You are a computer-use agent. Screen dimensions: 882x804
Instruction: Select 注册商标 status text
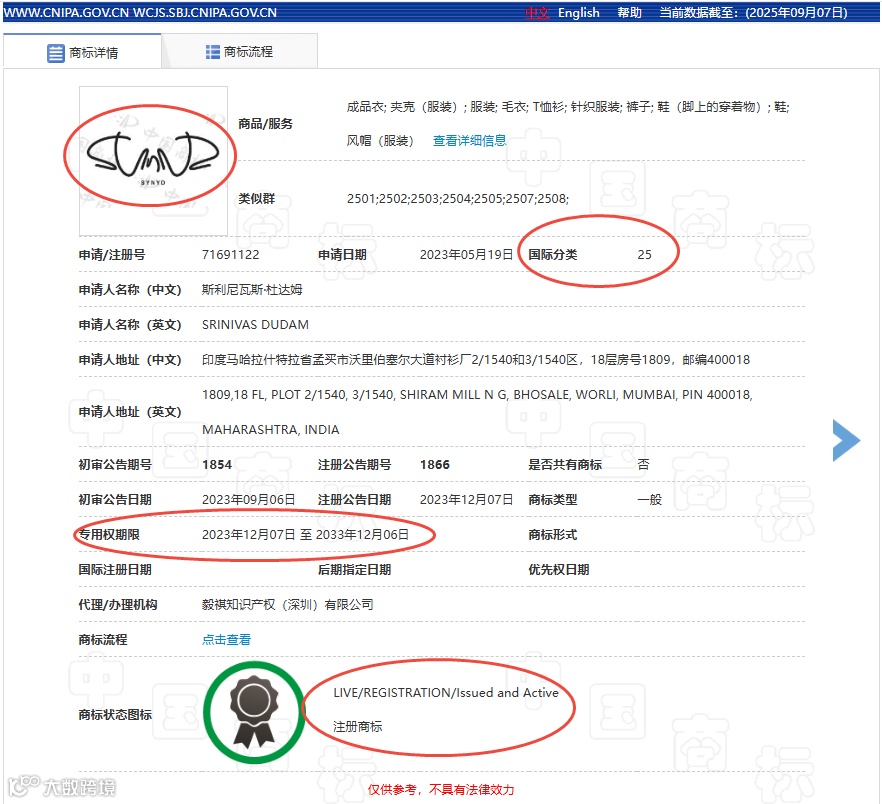click(358, 727)
